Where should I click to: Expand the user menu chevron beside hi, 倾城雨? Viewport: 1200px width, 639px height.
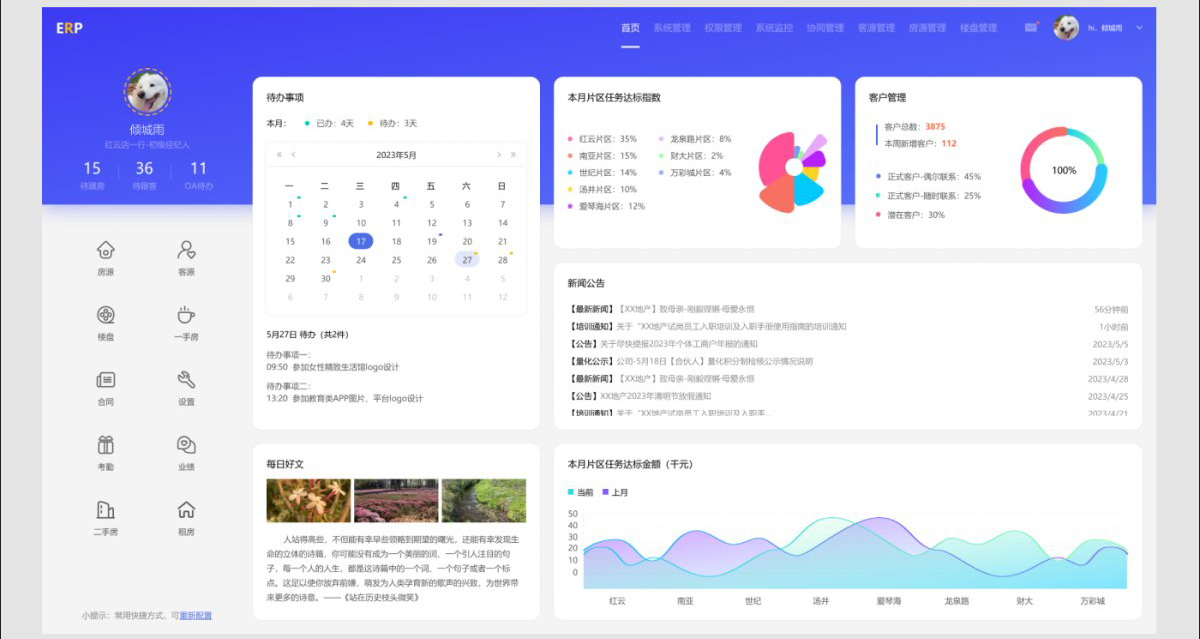point(1139,28)
